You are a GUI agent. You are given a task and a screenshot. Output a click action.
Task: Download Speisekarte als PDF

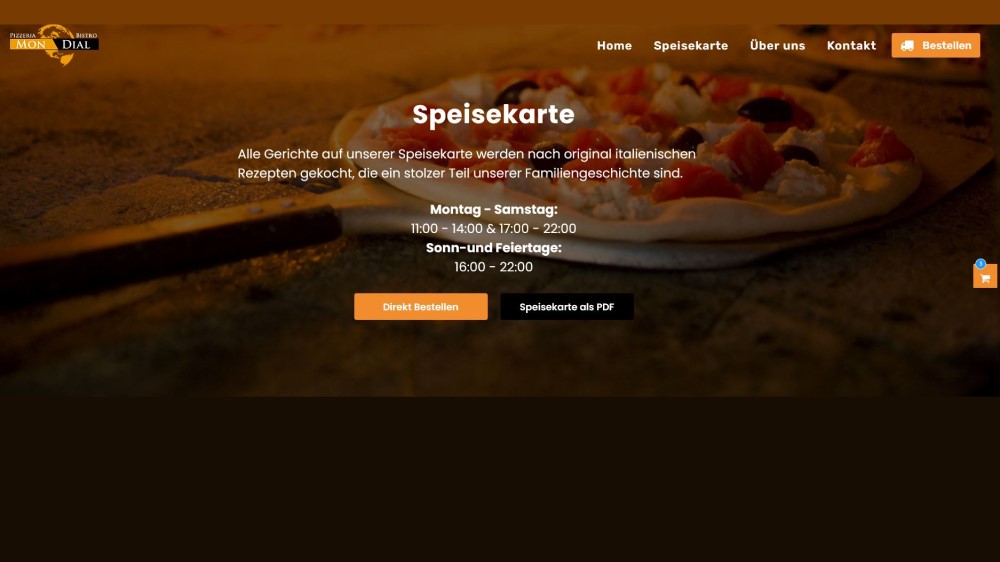pos(567,307)
